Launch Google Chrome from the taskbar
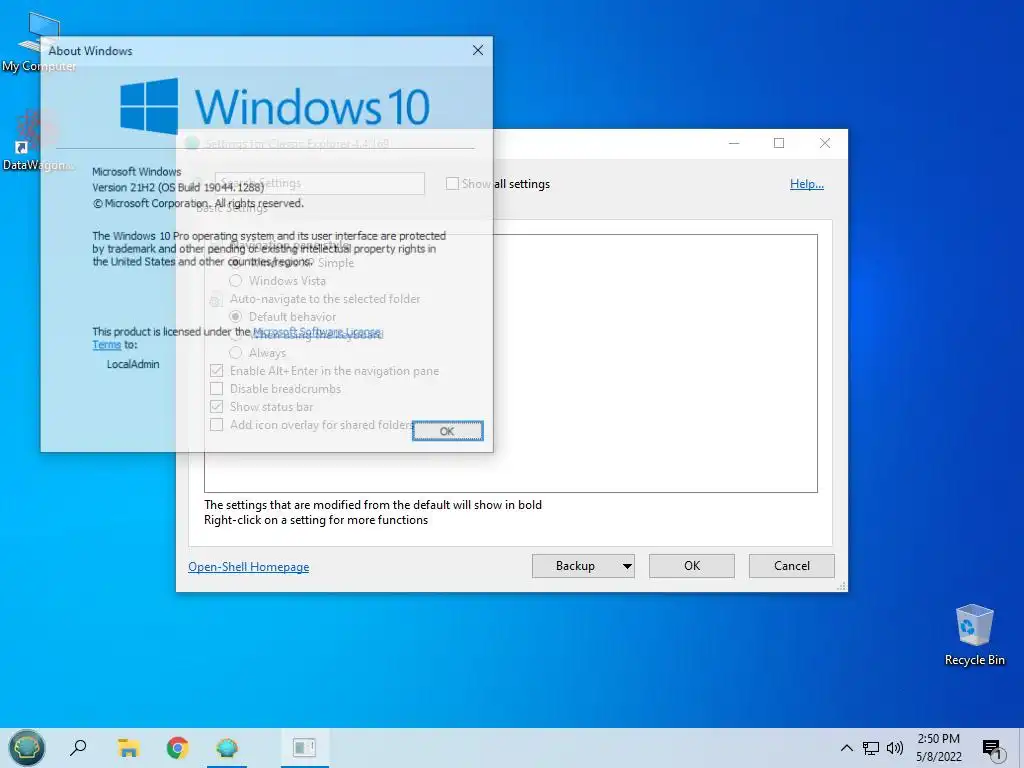 pos(178,748)
